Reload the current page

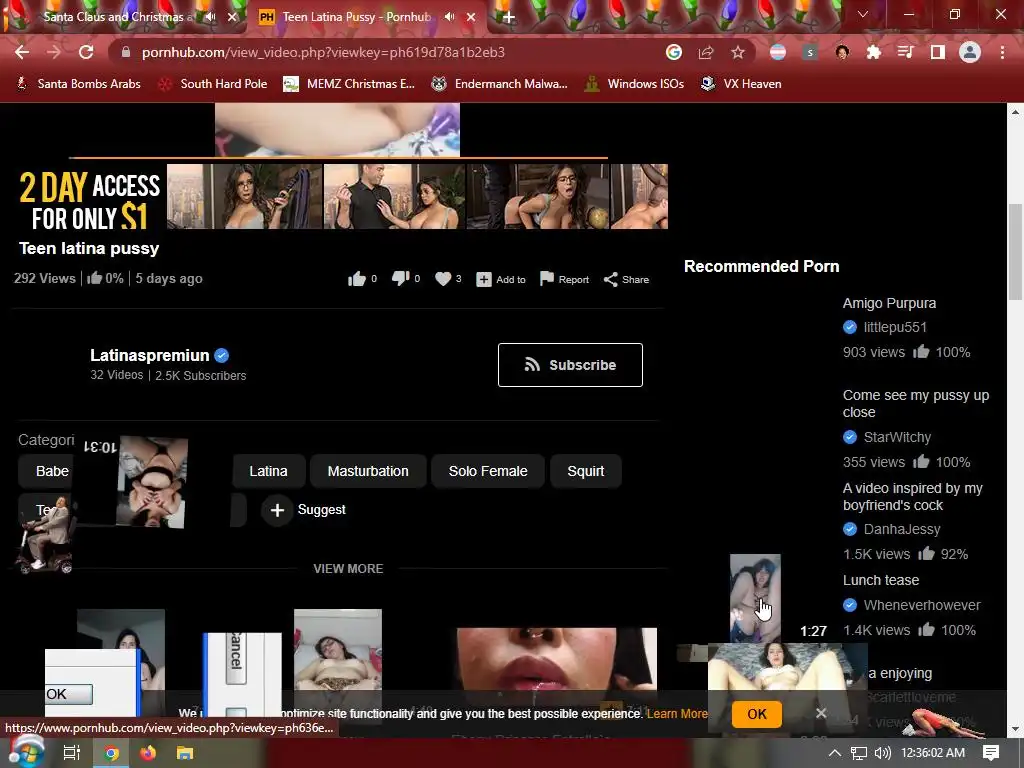coord(86,52)
